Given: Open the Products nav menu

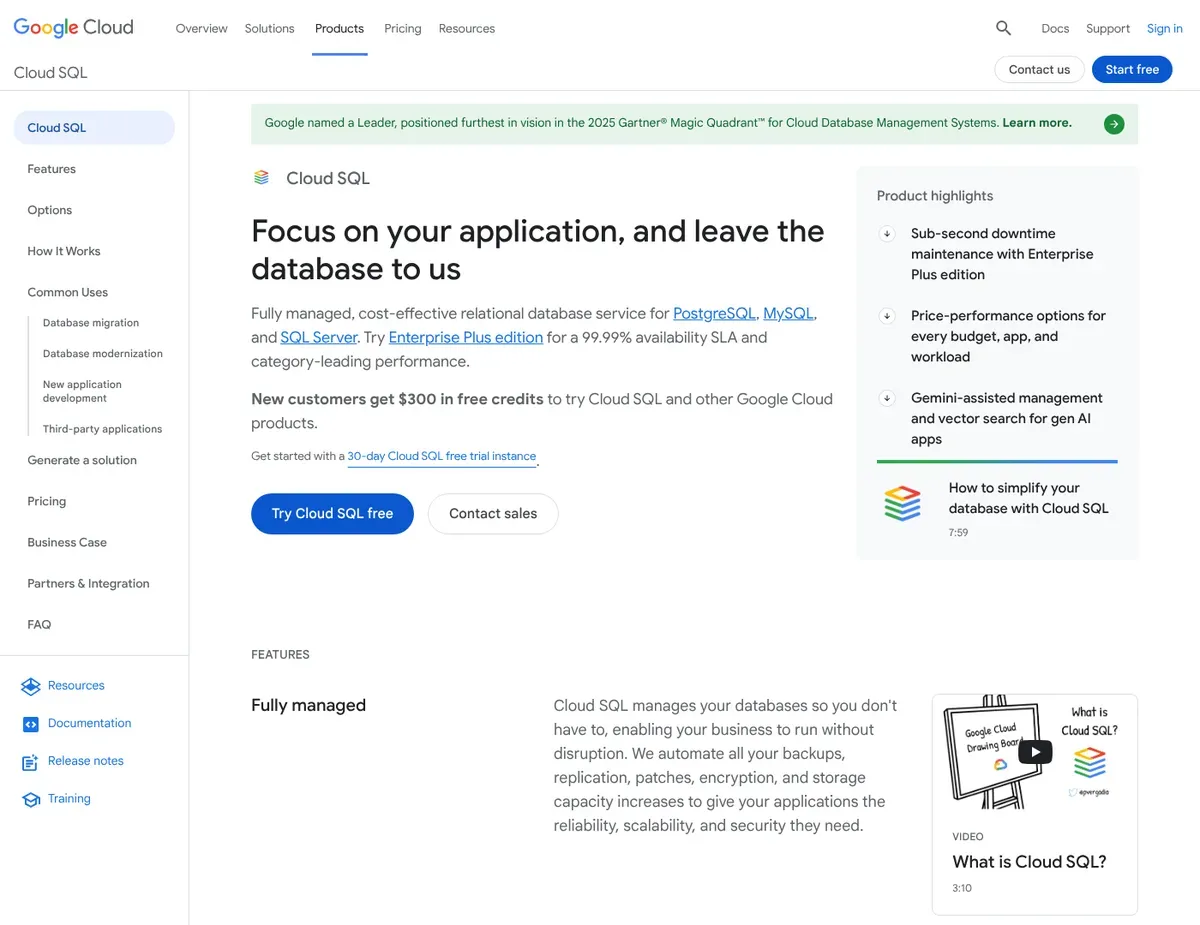Looking at the screenshot, I should (x=339, y=28).
